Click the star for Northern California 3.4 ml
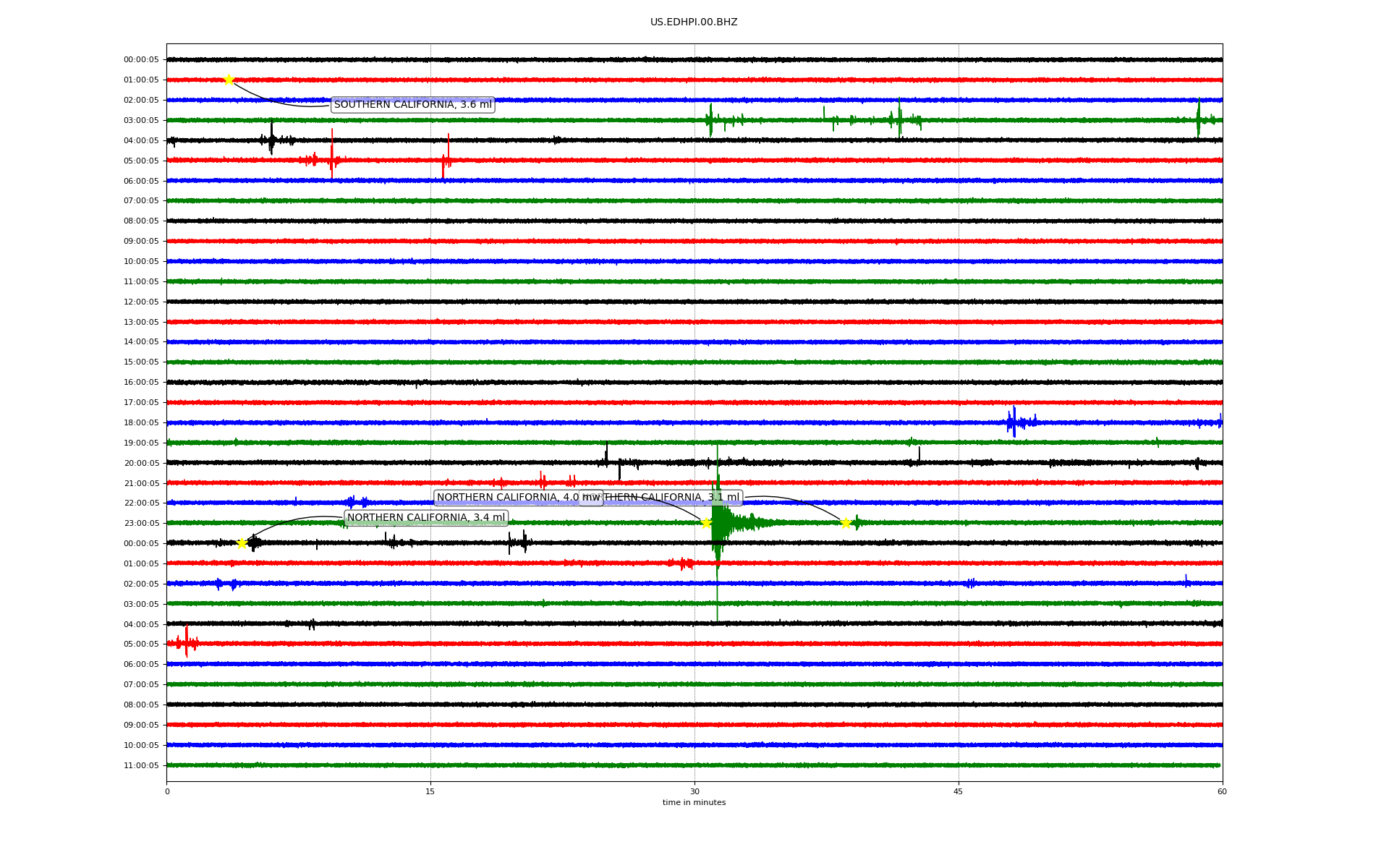The width and height of the screenshot is (1389, 868). tap(242, 543)
